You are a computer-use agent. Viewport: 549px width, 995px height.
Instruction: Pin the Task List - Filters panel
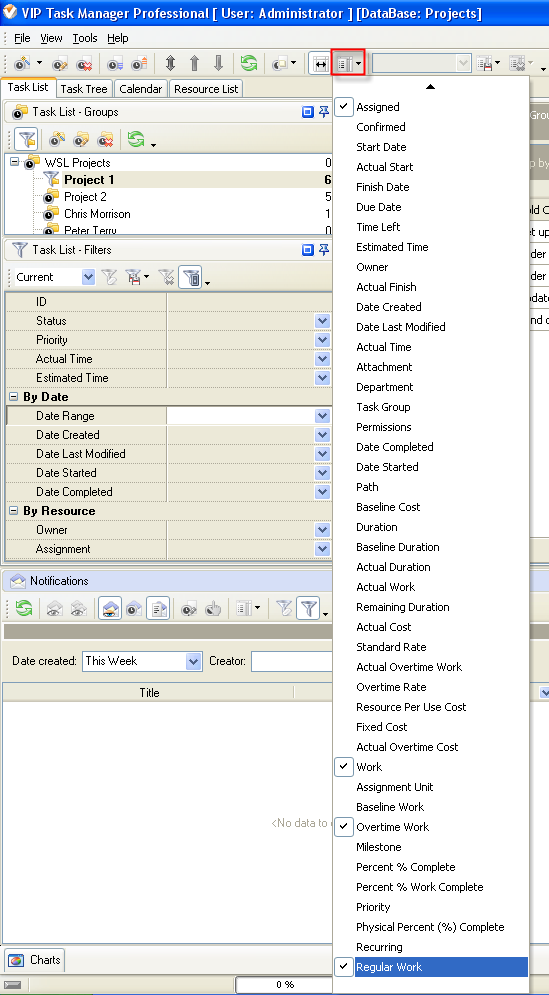pos(324,250)
